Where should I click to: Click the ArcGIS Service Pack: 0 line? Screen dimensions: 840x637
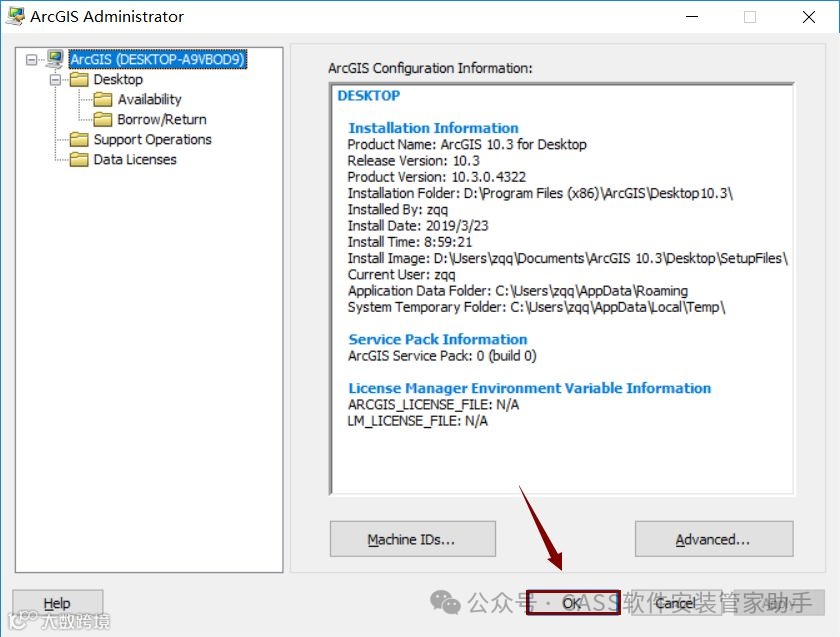pyautogui.click(x=442, y=356)
